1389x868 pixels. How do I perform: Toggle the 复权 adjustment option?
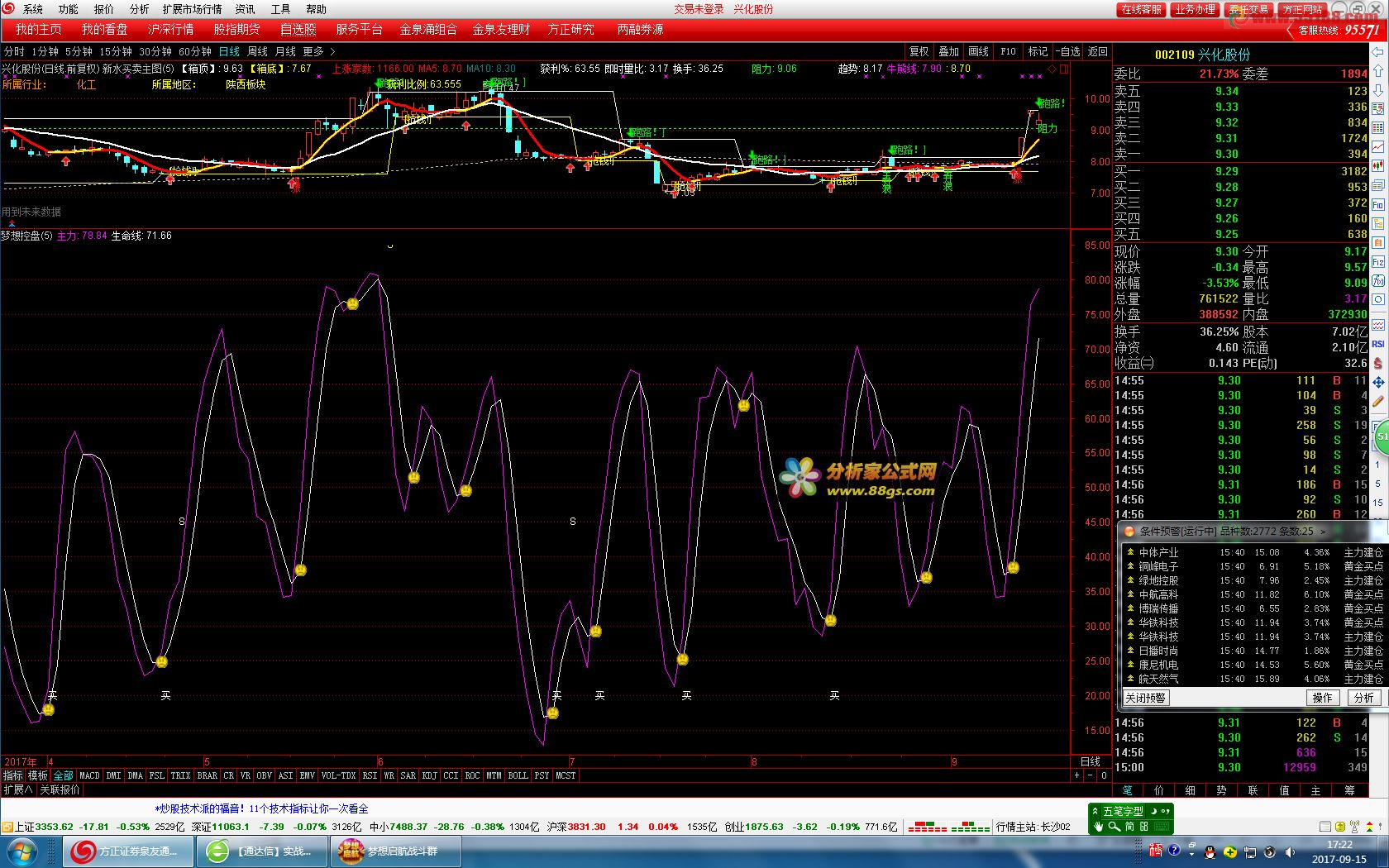919,51
